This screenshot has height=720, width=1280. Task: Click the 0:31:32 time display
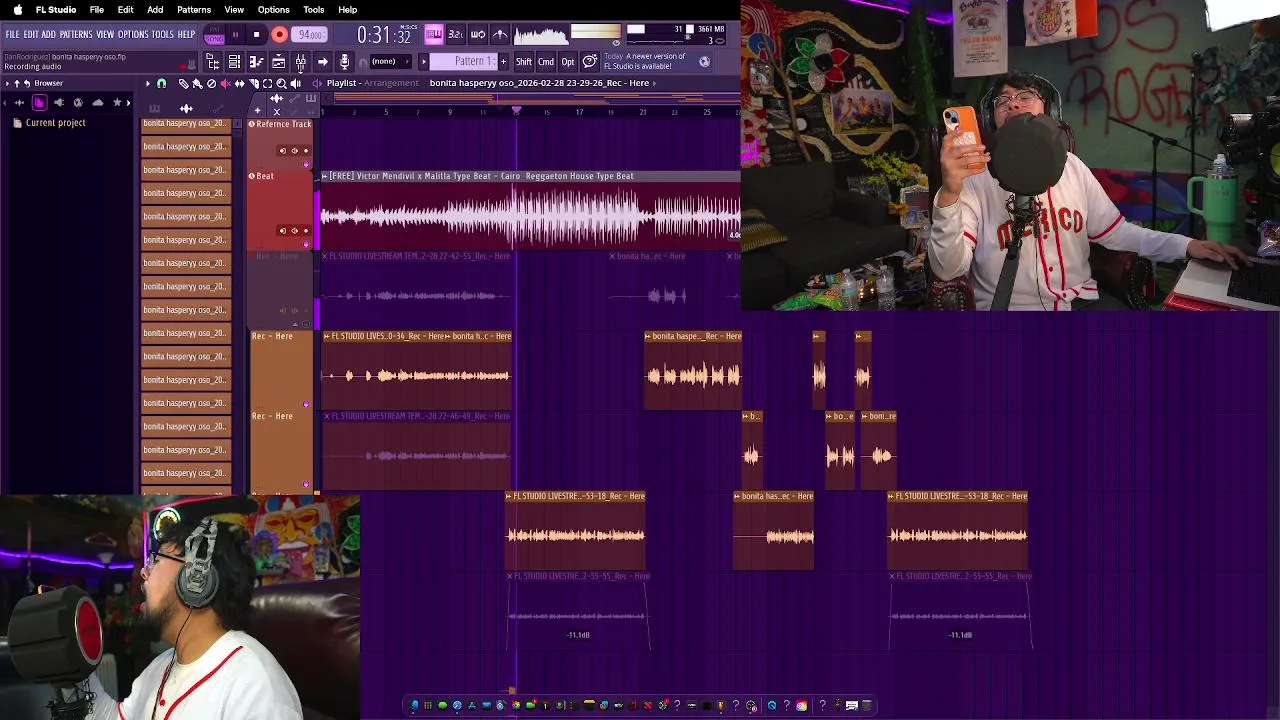pos(384,35)
